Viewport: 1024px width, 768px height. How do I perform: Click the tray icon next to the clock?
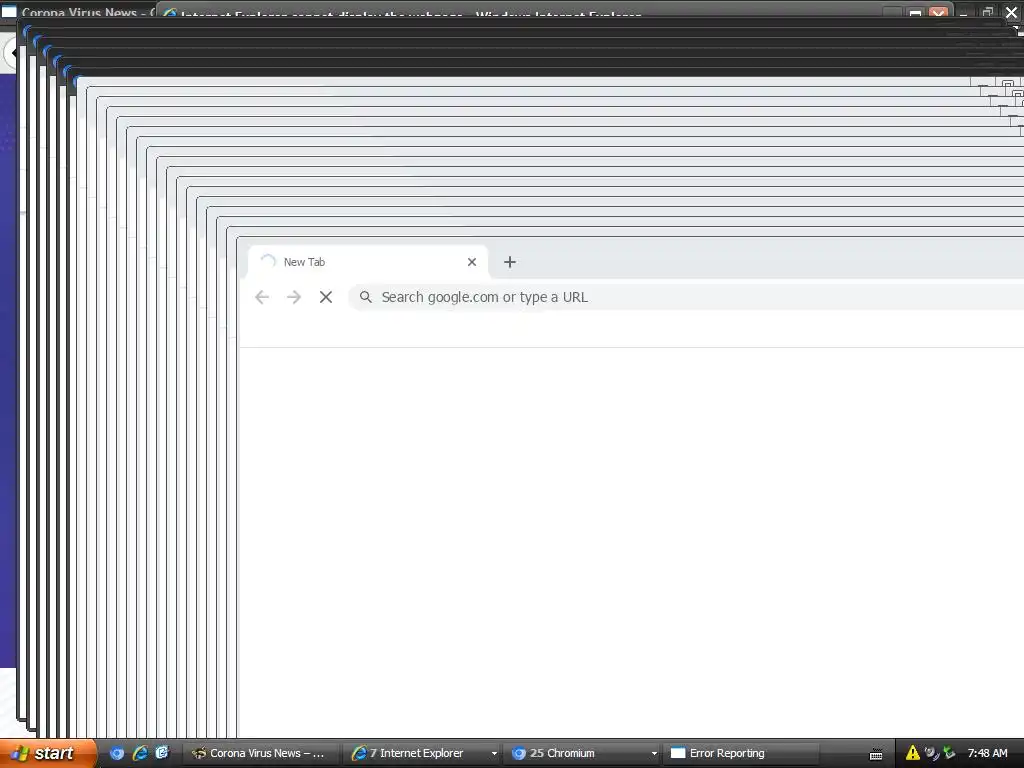[x=950, y=753]
